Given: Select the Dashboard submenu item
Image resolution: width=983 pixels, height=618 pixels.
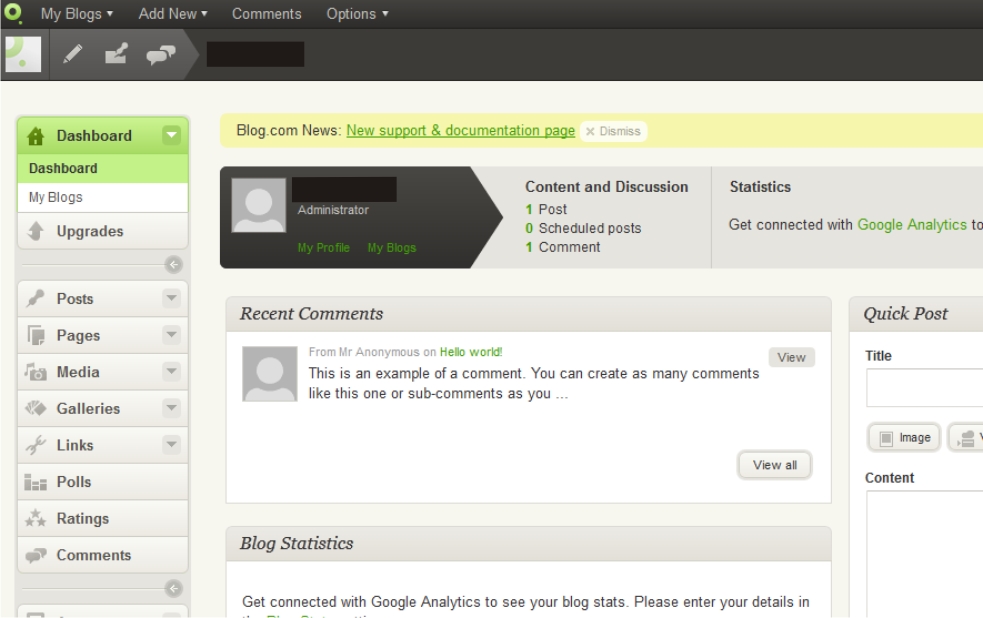Looking at the screenshot, I should coord(103,169).
